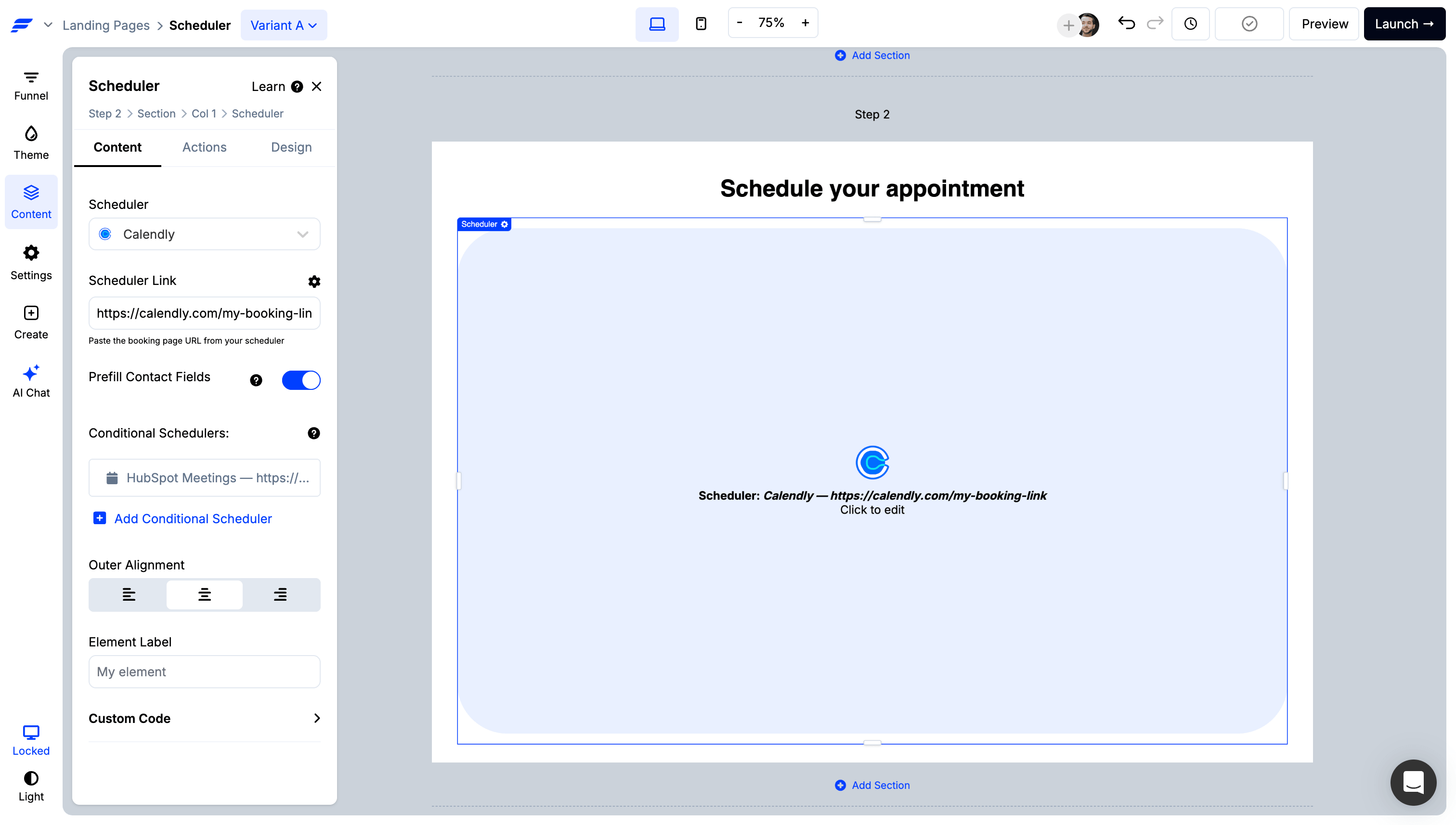This screenshot has height=825, width=1456.
Task: Redo the last change
Action: [x=1155, y=23]
